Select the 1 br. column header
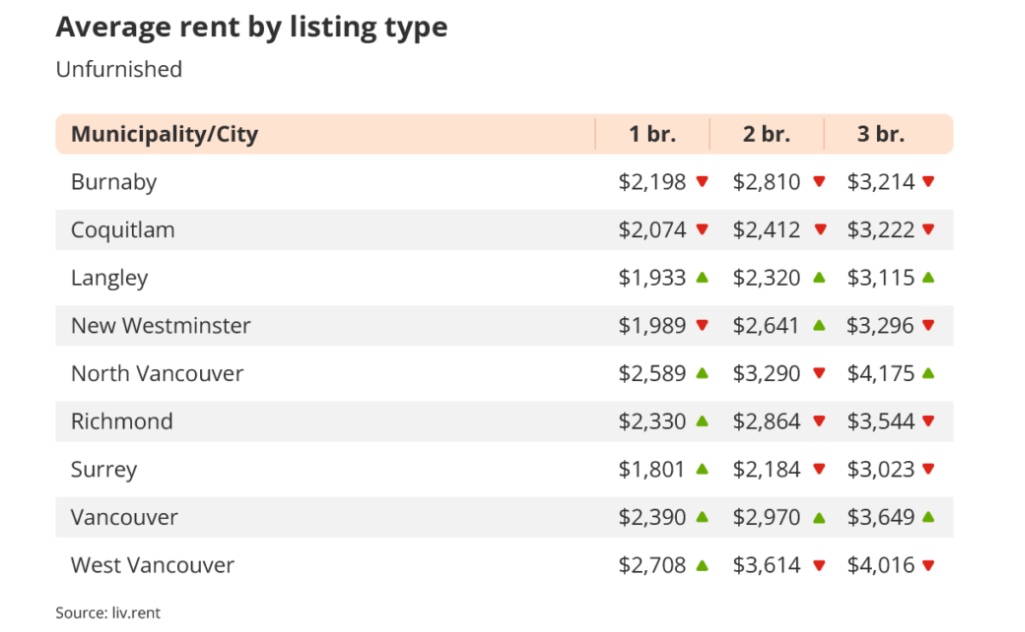 tap(652, 134)
